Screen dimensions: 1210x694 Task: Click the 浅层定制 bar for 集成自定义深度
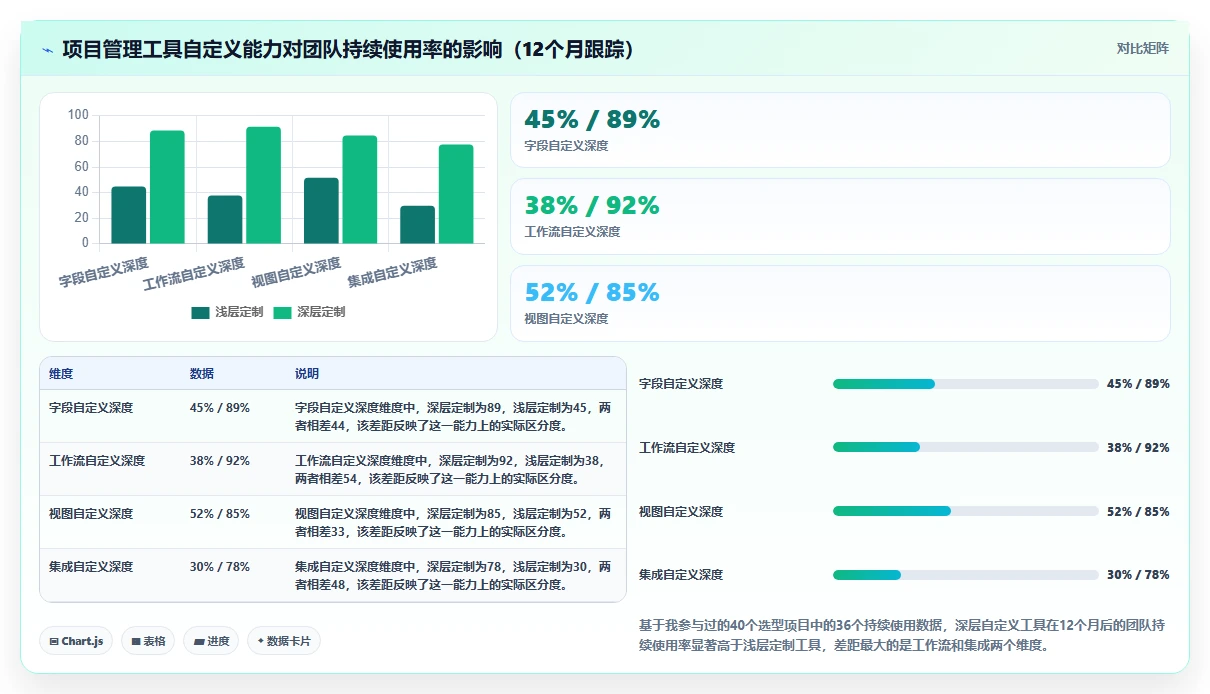point(417,224)
